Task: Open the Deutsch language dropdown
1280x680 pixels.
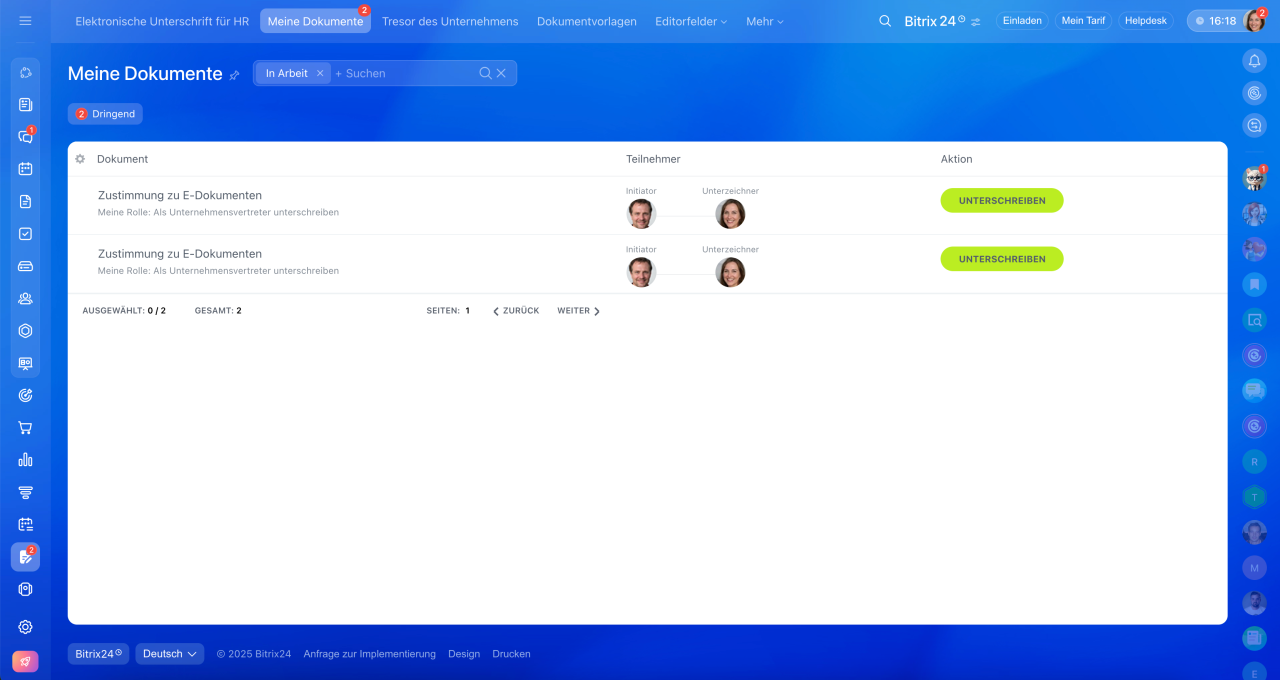Action: tap(170, 654)
